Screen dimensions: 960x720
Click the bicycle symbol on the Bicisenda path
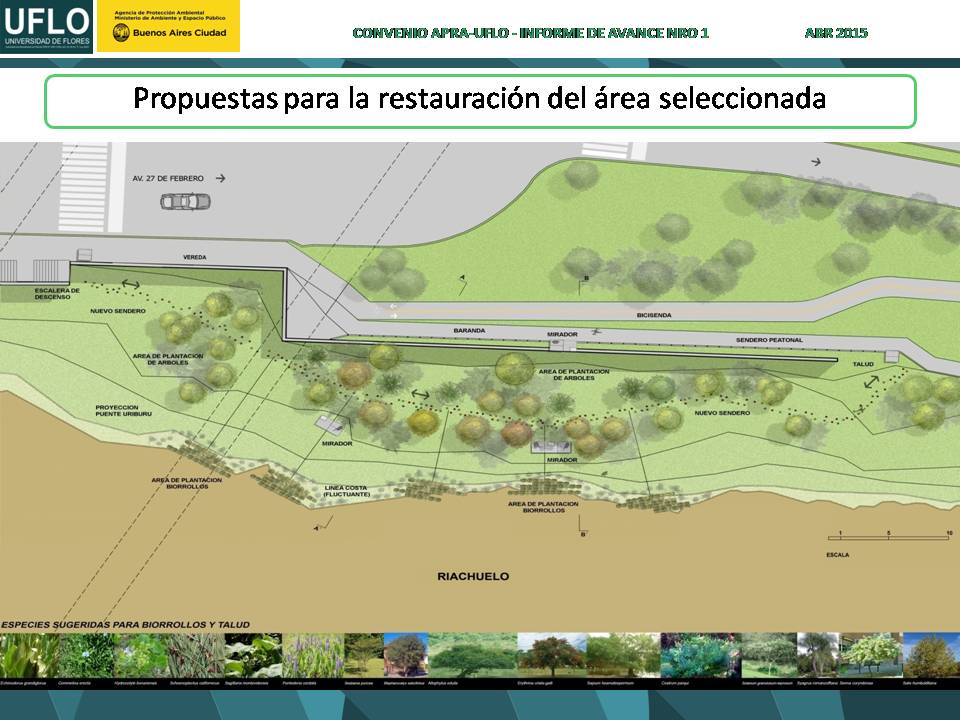(597, 330)
